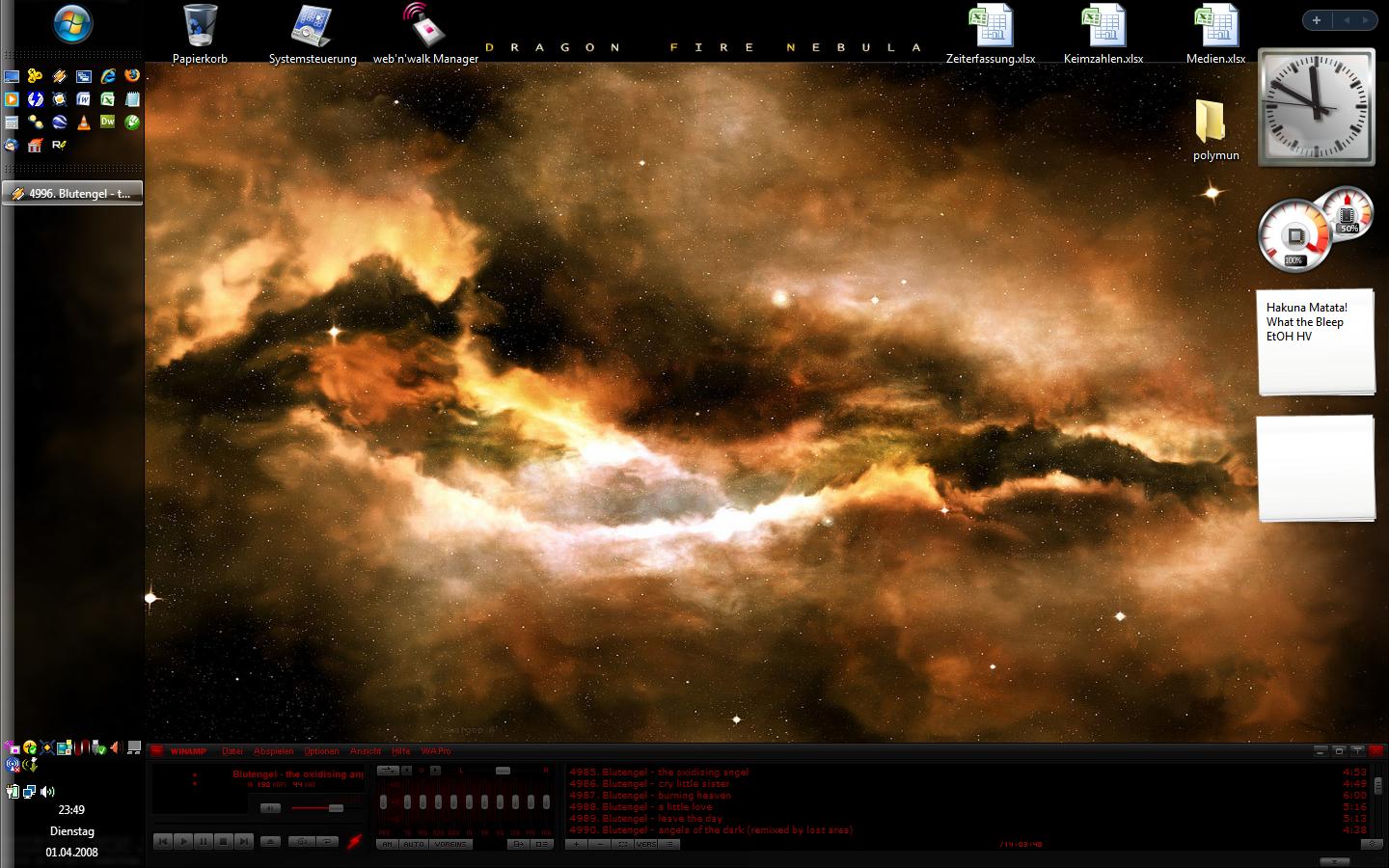
Task: Skip to the next track in Winamp
Action: click(x=244, y=842)
